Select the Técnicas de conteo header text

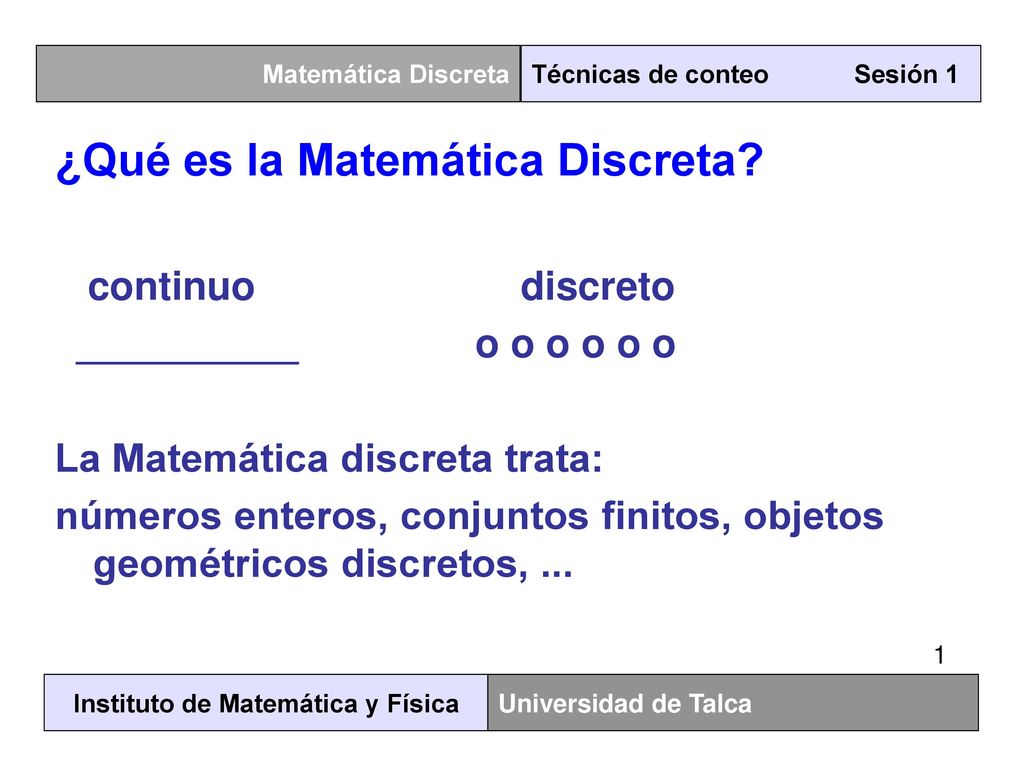pyautogui.click(x=650, y=74)
